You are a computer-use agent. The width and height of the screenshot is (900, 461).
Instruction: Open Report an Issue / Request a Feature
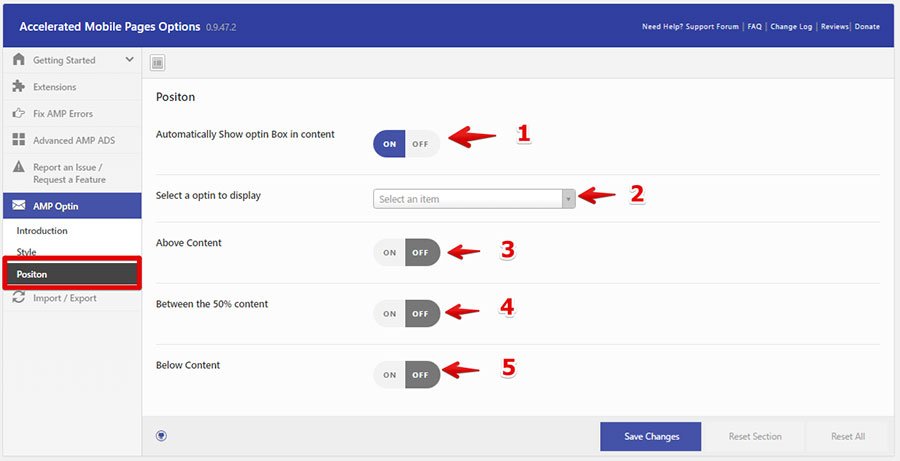point(72,173)
